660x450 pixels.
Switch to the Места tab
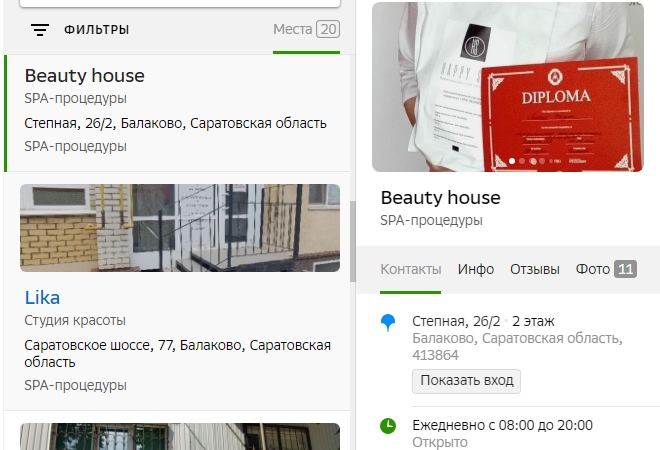click(x=292, y=29)
